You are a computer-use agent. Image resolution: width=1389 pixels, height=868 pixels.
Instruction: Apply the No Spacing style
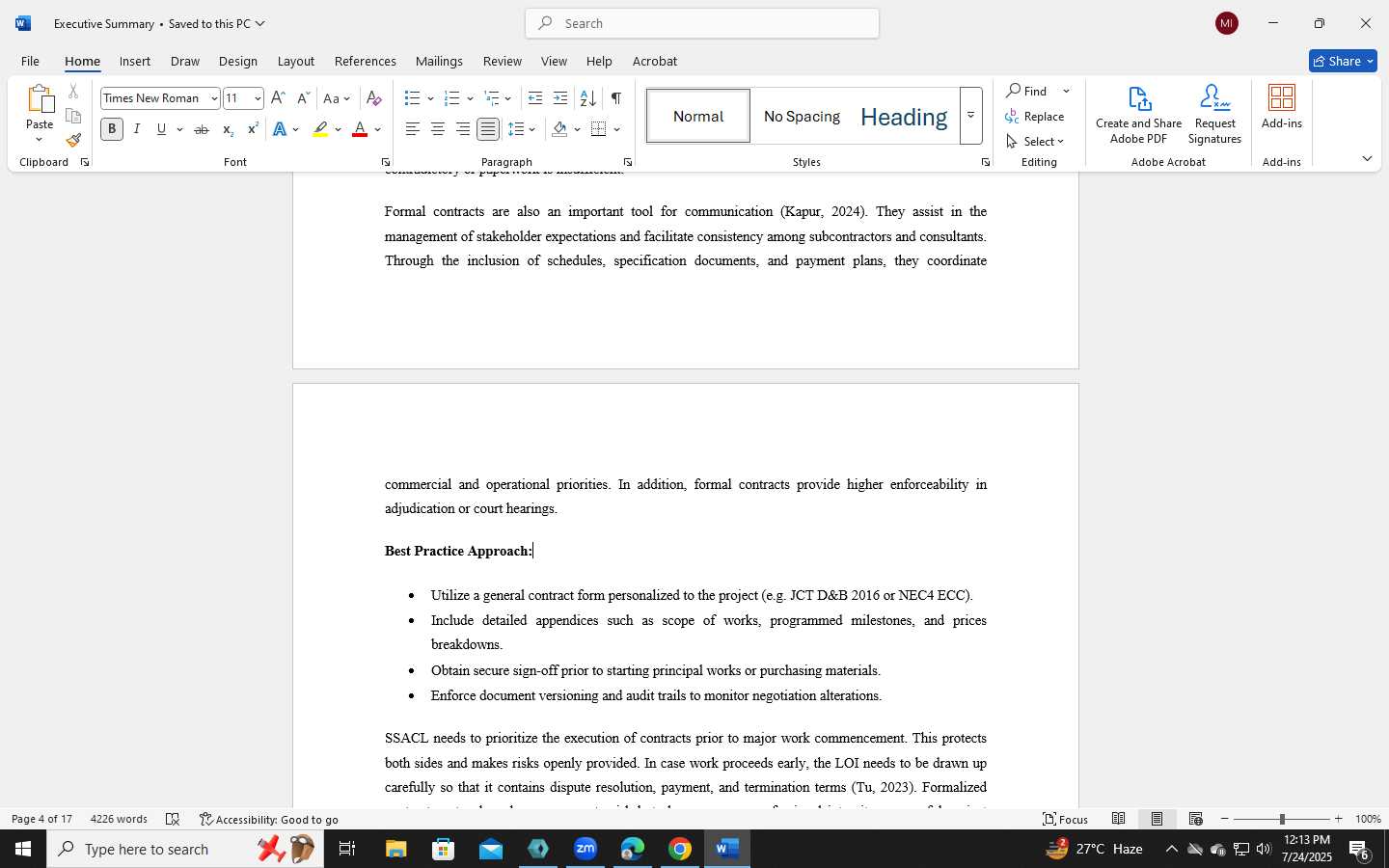(x=802, y=116)
